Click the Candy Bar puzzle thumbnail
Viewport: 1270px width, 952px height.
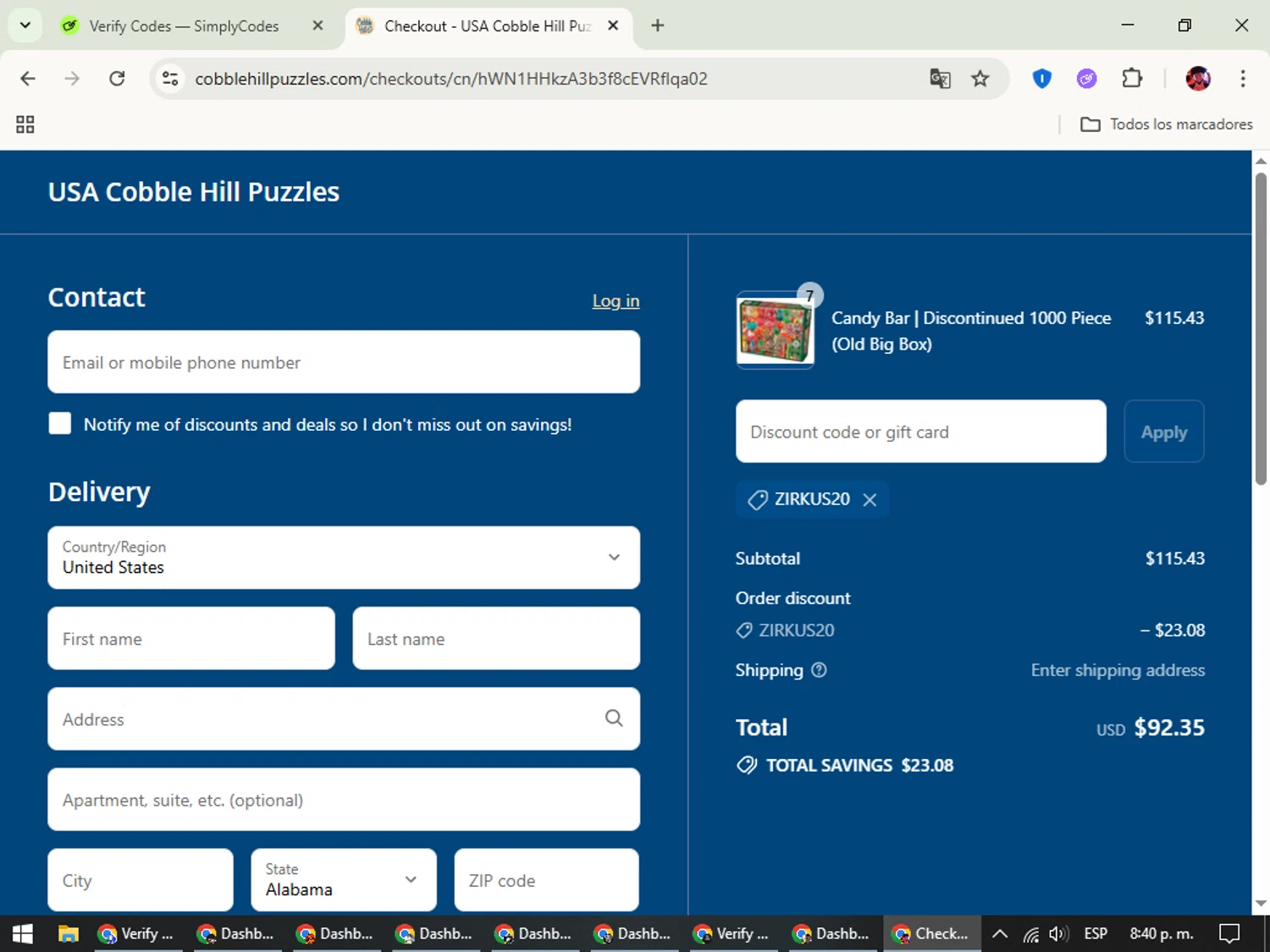click(775, 330)
